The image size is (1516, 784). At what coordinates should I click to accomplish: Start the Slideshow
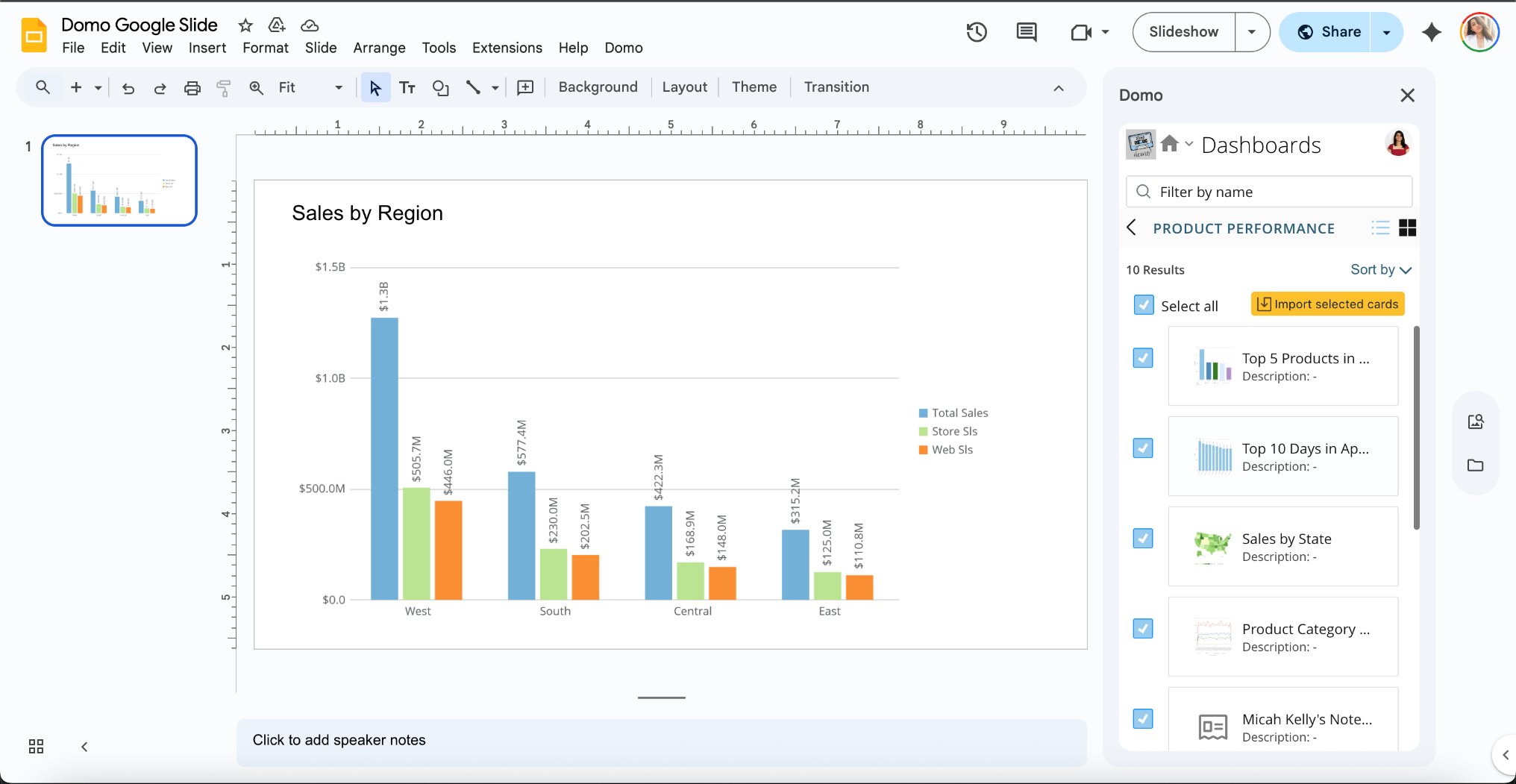click(1184, 32)
